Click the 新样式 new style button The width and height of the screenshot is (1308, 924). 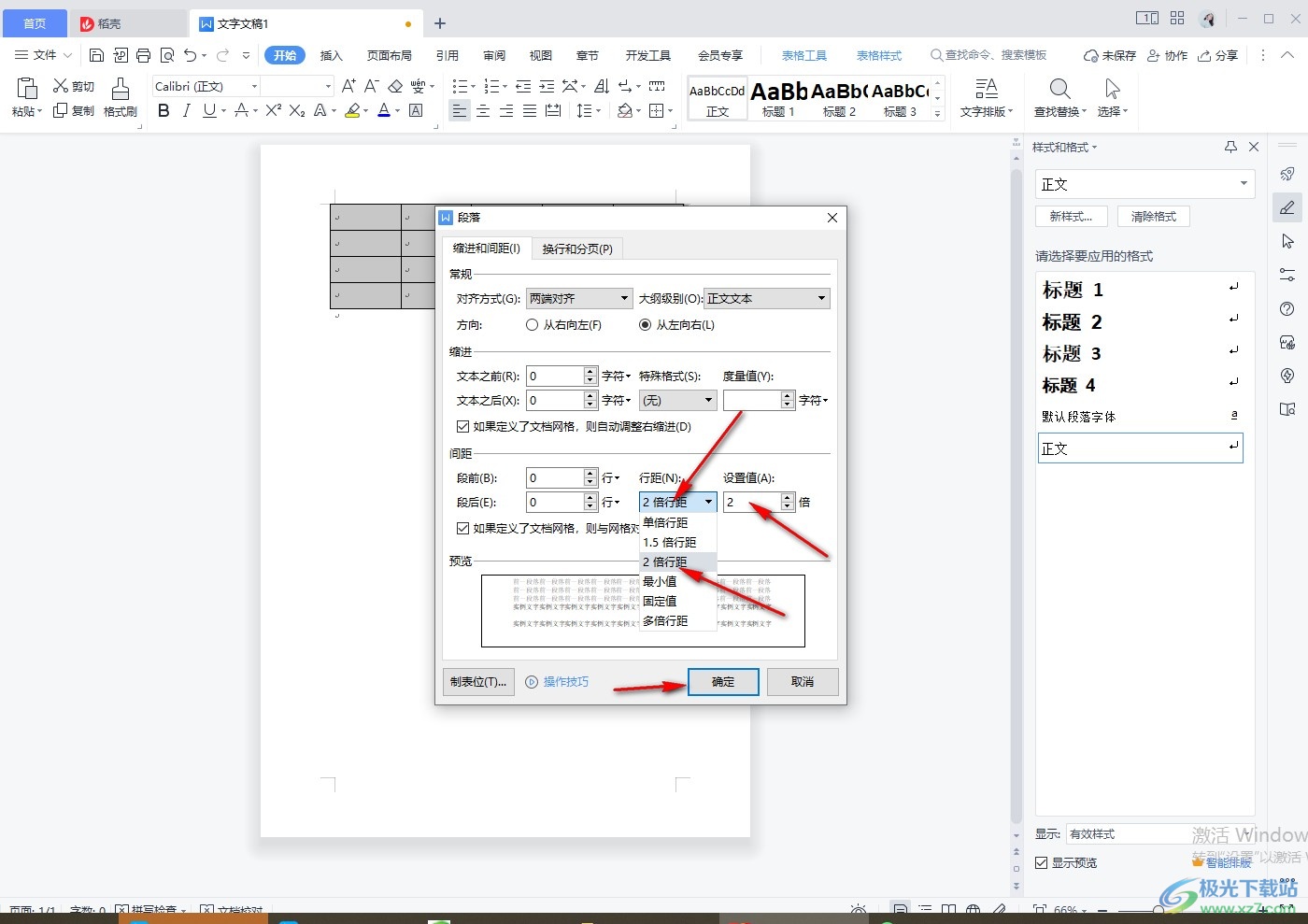pos(1072,216)
